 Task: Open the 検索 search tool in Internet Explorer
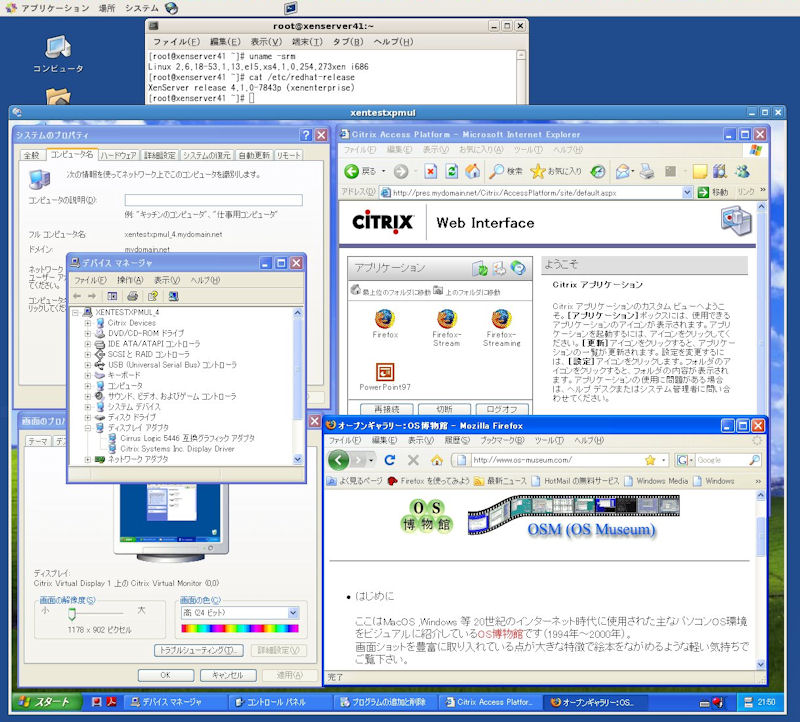[x=506, y=171]
